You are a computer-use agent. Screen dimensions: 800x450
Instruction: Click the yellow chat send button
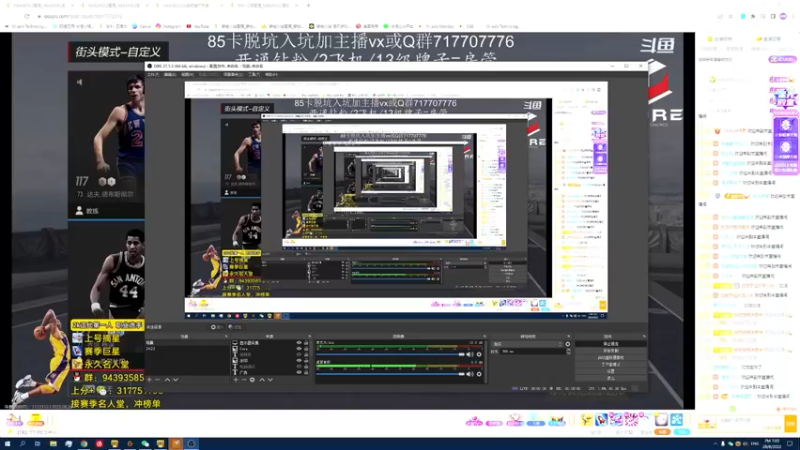[x=790, y=423]
